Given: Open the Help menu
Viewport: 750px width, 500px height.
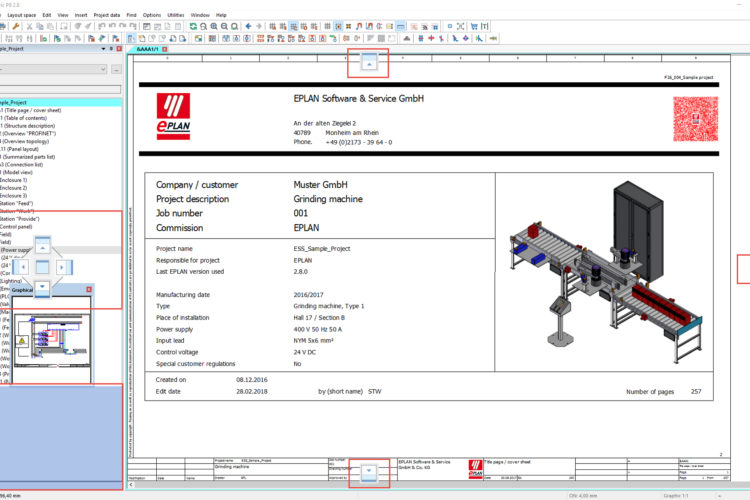Looking at the screenshot, I should coord(221,15).
